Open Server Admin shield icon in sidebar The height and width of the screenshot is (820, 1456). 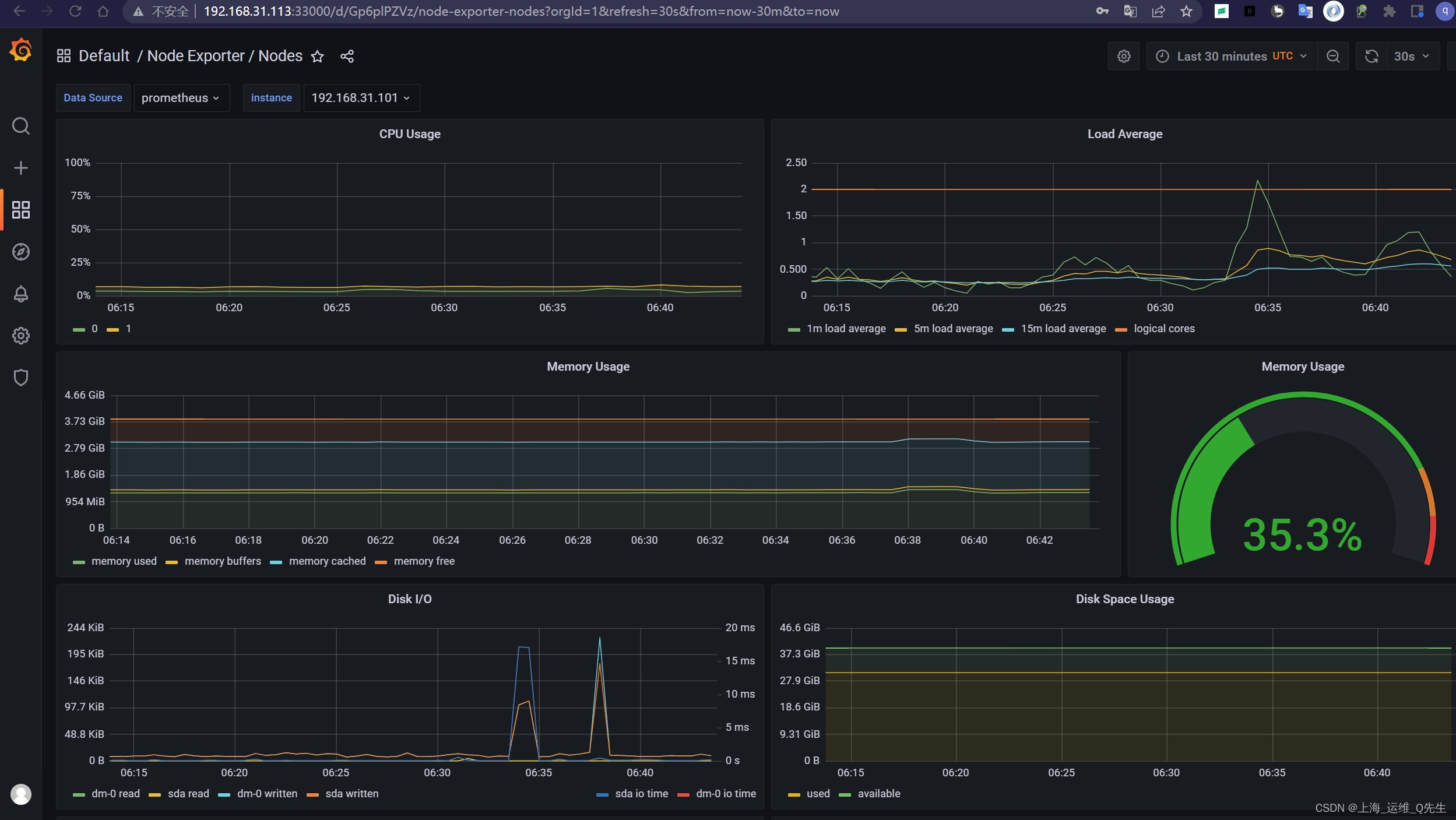(x=21, y=378)
